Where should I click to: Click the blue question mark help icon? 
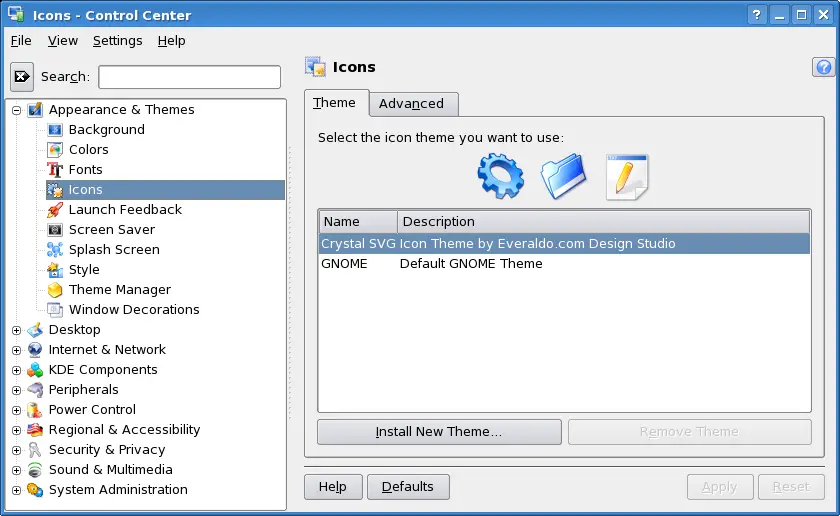click(824, 67)
